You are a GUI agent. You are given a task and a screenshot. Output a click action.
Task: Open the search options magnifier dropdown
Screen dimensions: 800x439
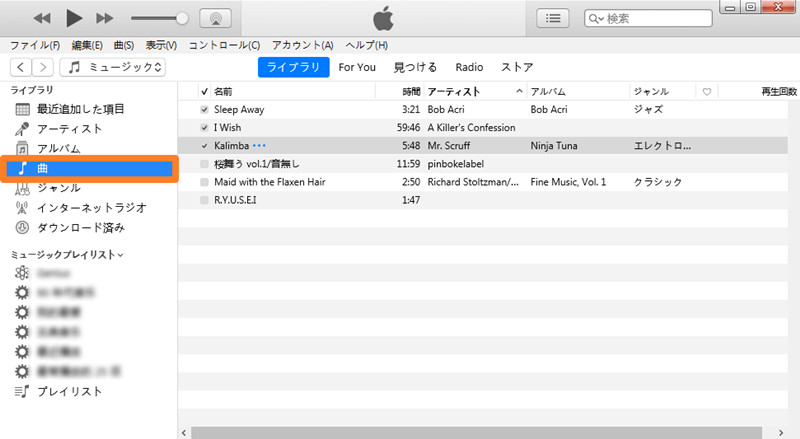(x=596, y=19)
